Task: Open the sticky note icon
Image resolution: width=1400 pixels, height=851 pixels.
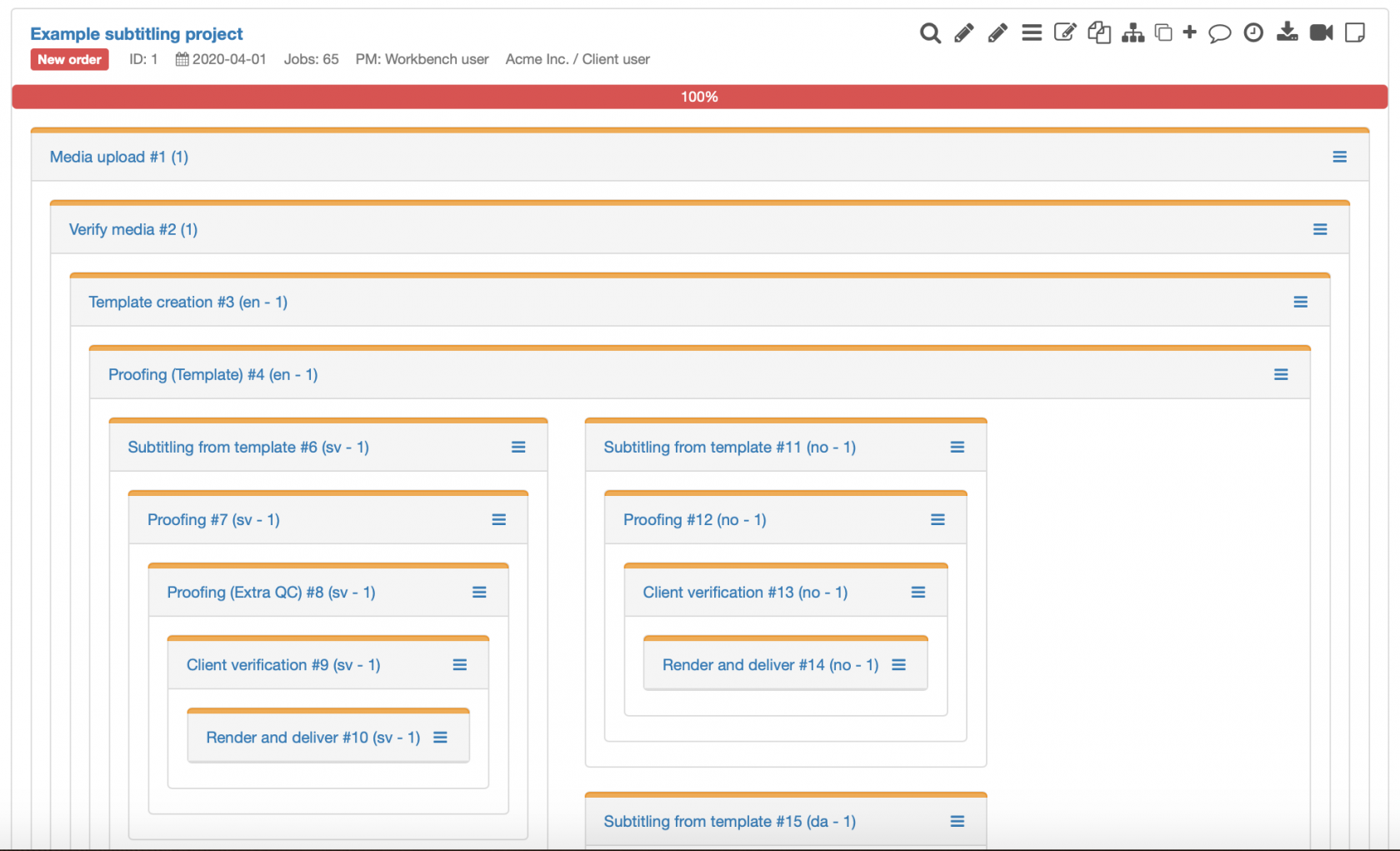Action: pyautogui.click(x=1356, y=33)
